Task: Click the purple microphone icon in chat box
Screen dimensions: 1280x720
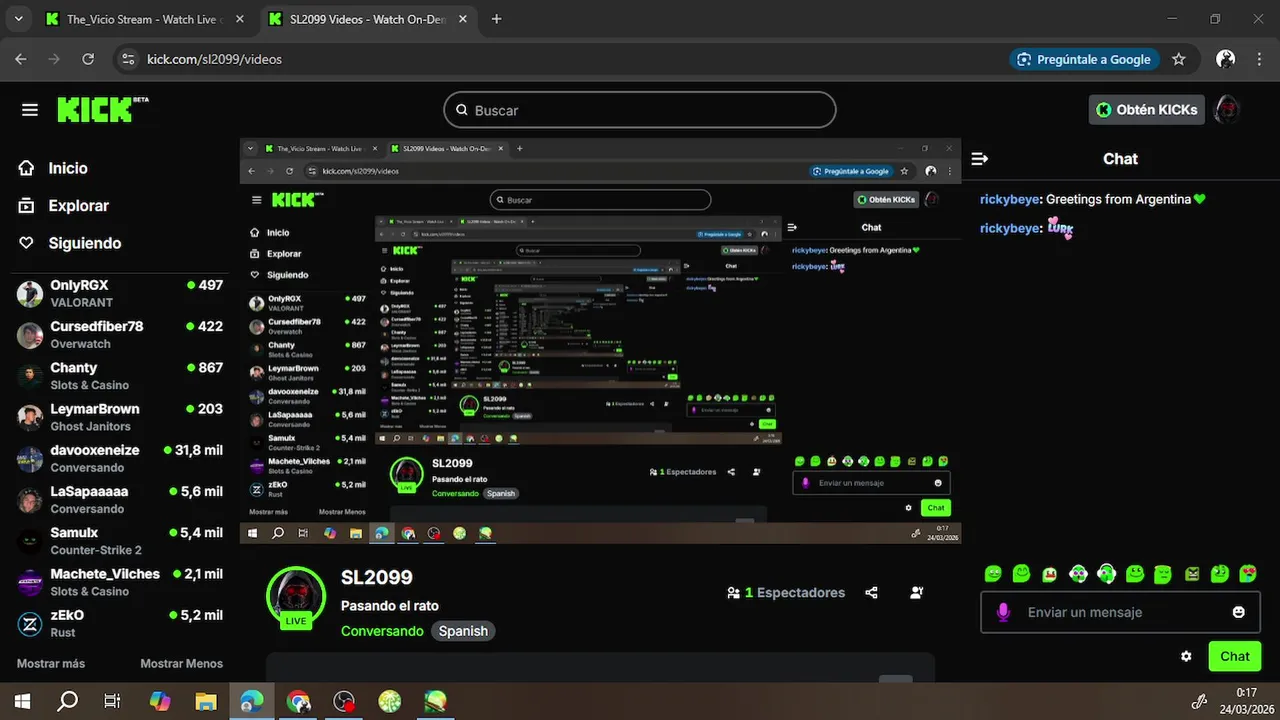Action: 1003,612
